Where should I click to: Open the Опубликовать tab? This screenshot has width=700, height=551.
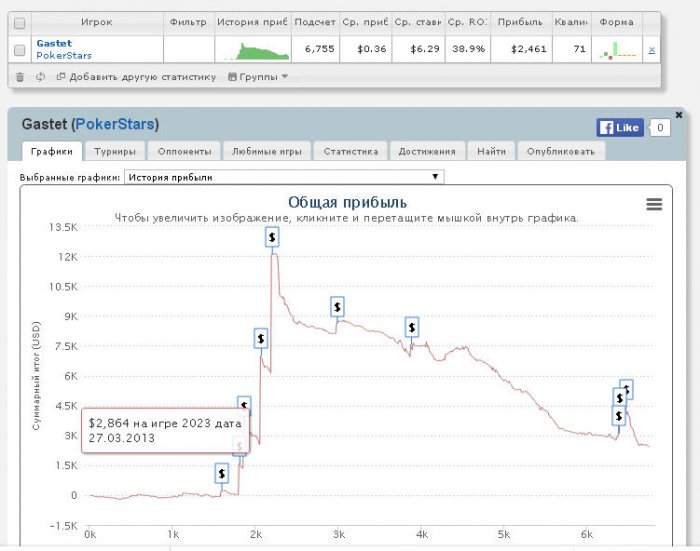click(561, 151)
